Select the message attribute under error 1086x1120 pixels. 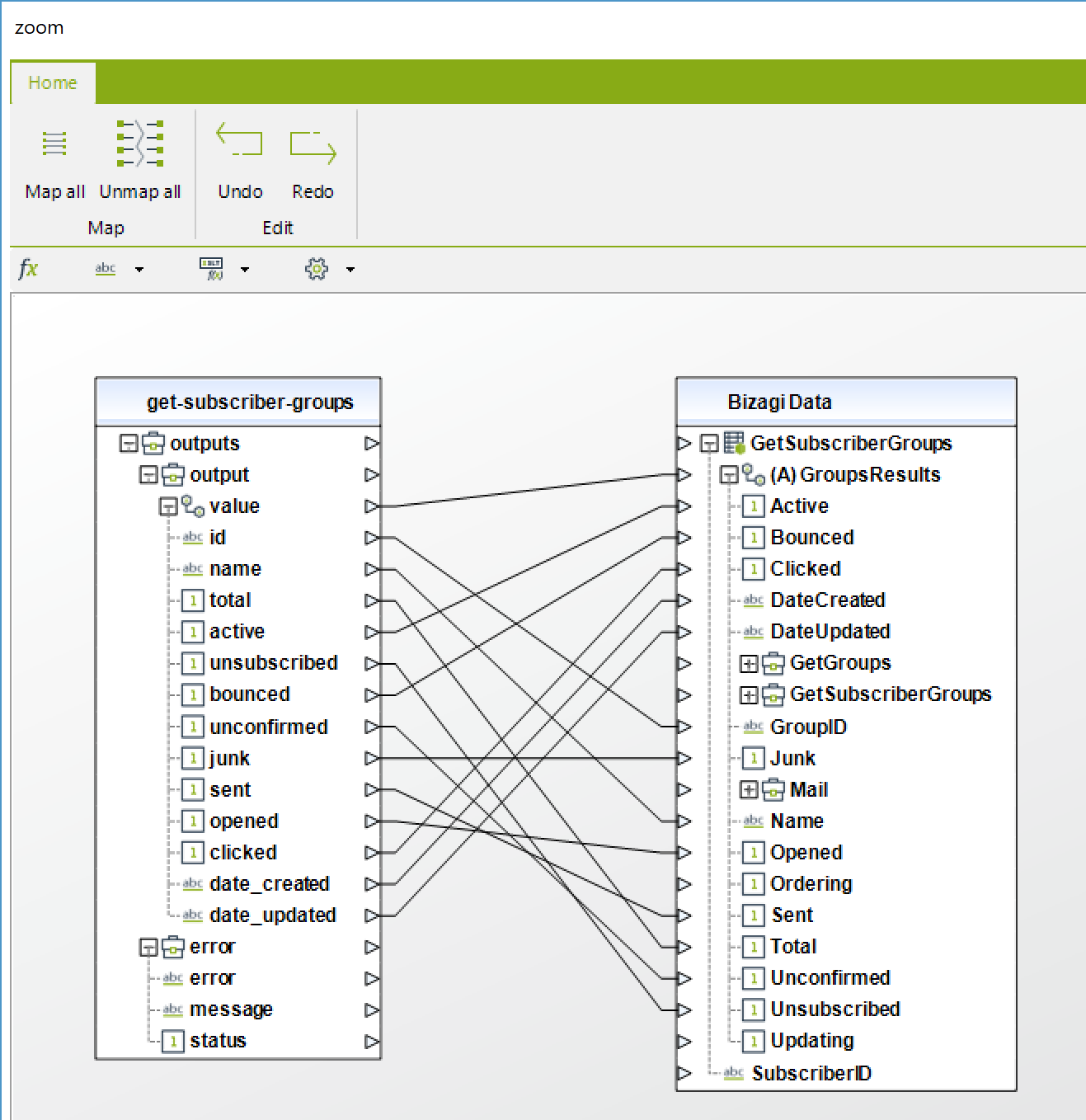pos(231,1009)
